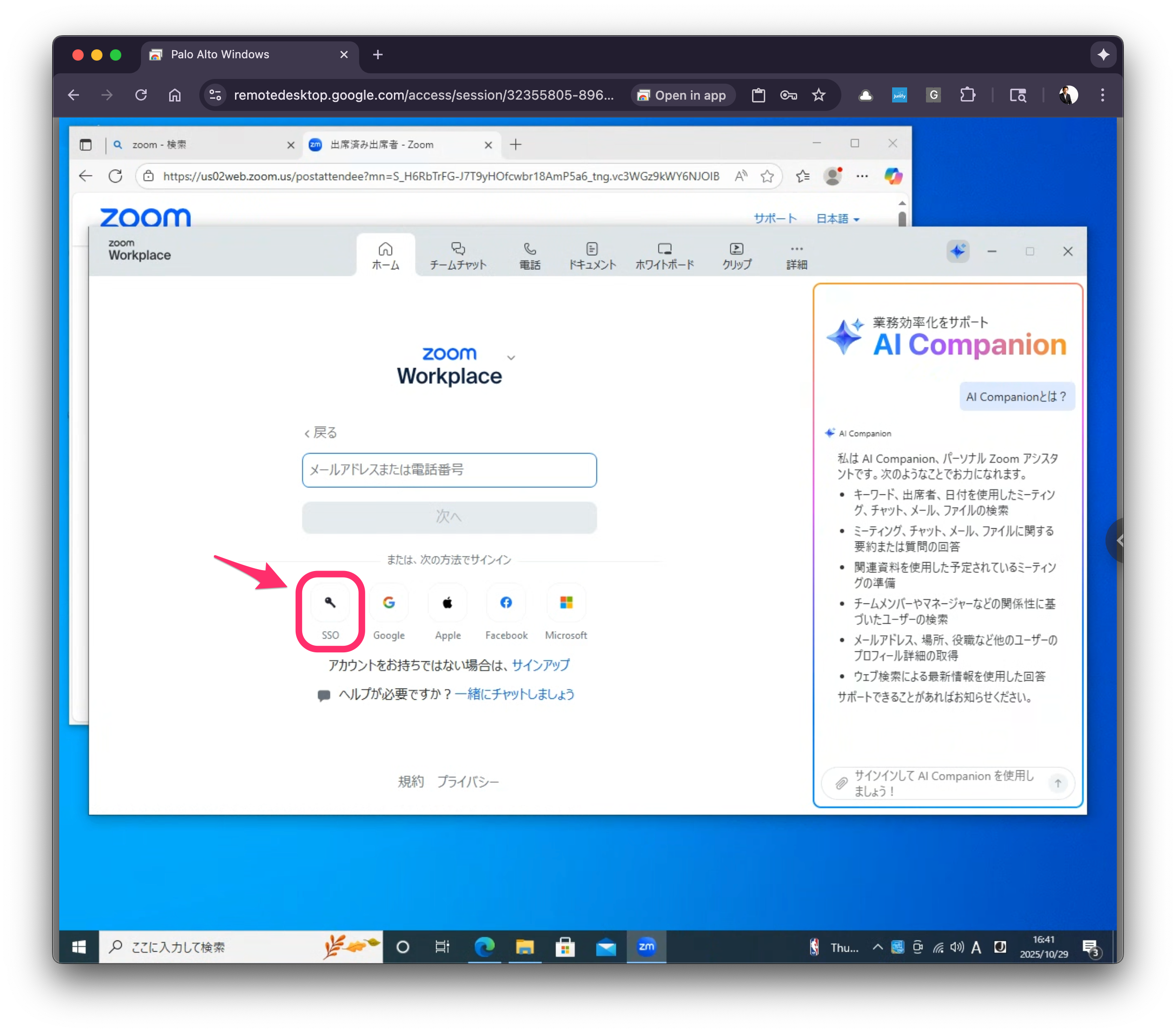Expand the Zoom Workplace logo chevron
The width and height of the screenshot is (1176, 1033).
[x=511, y=358]
